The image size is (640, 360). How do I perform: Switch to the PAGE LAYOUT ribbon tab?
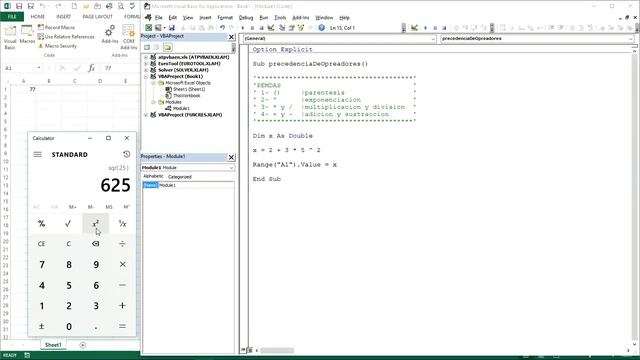tap(97, 17)
